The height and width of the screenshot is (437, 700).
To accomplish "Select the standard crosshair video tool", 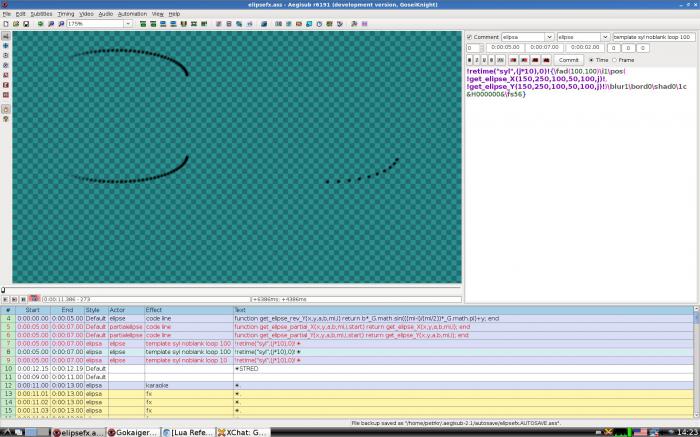I will pos(6,36).
